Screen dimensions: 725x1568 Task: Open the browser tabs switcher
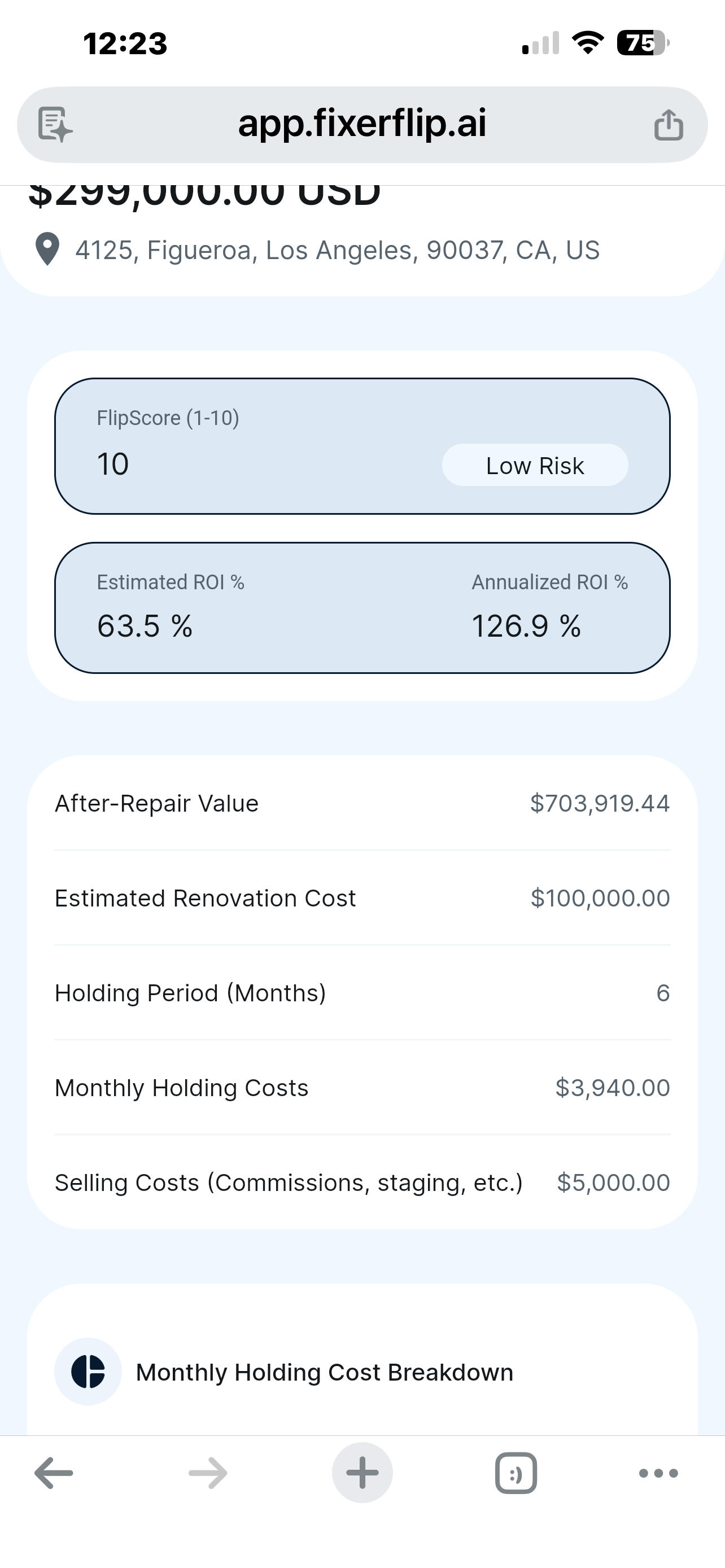(x=516, y=1473)
